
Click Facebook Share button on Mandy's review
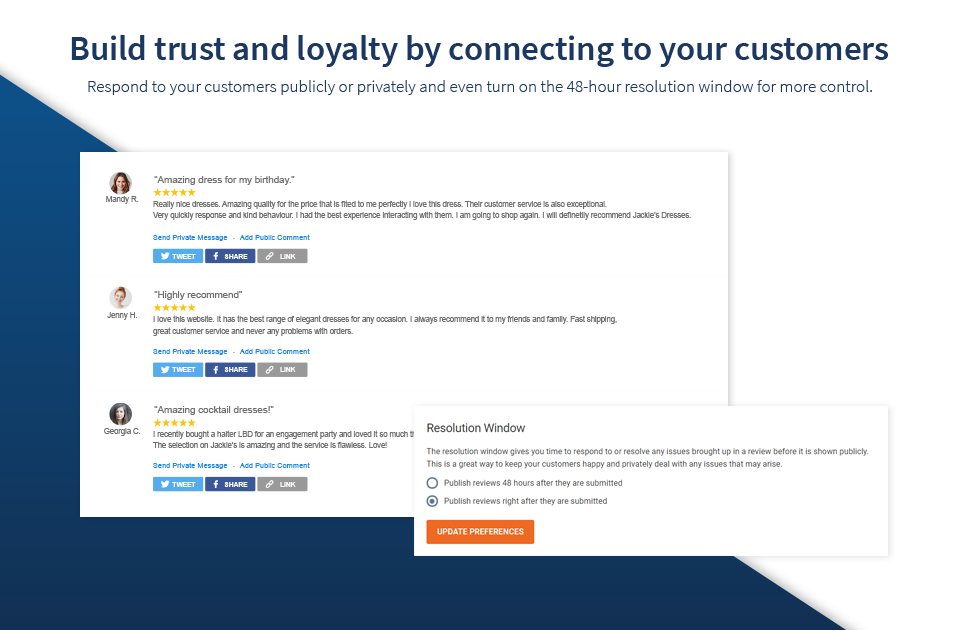click(x=230, y=256)
